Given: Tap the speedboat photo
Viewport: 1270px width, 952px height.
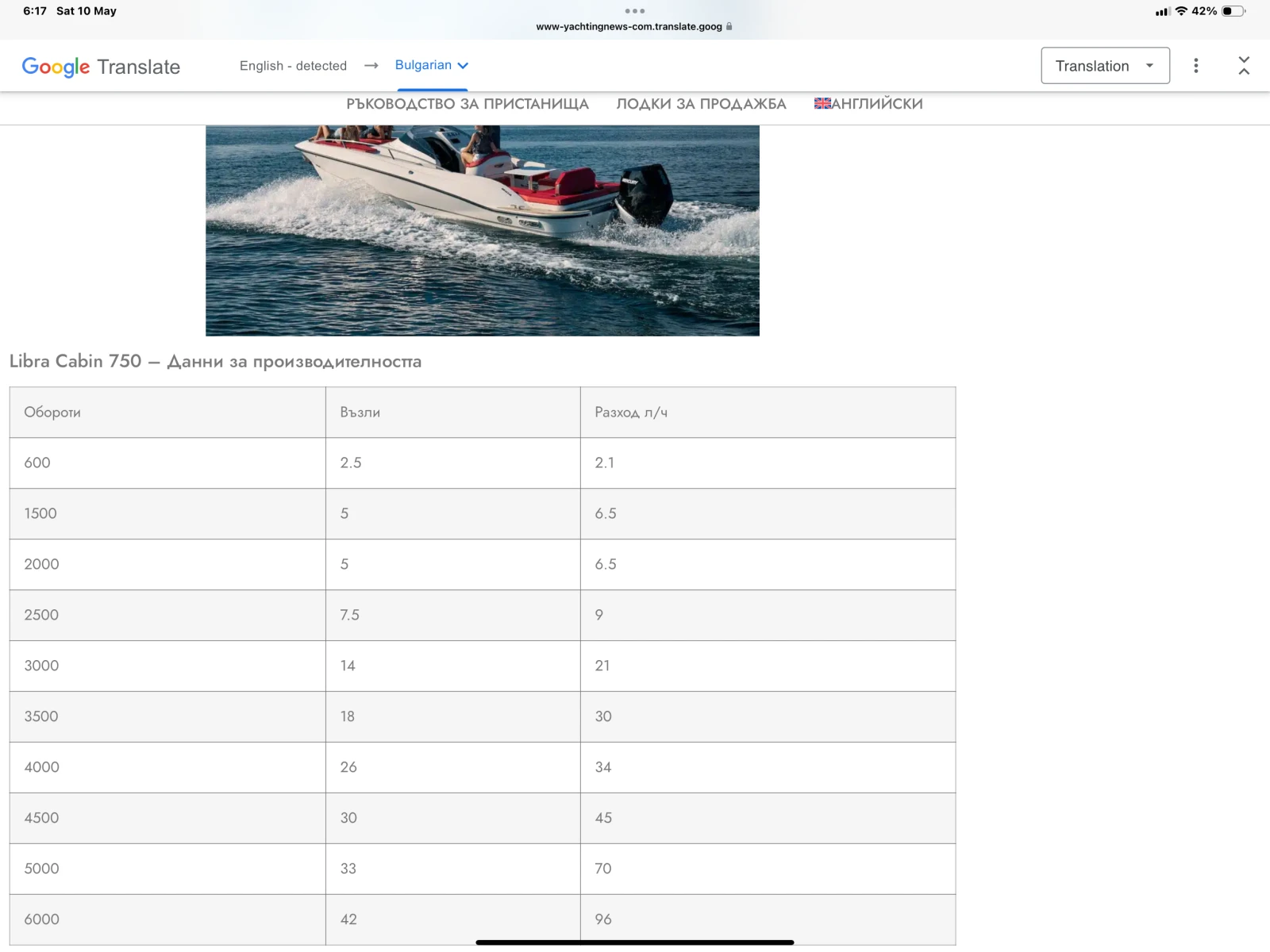Looking at the screenshot, I should [x=482, y=230].
